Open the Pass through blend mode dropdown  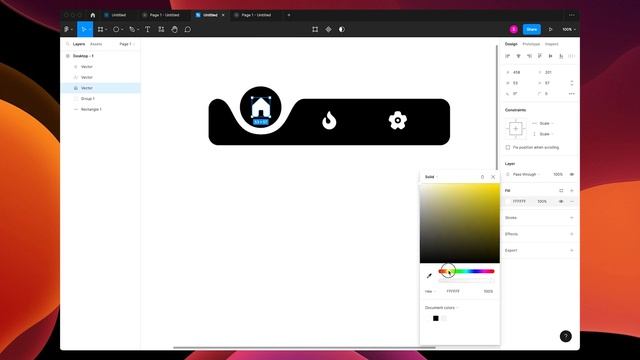[x=526, y=174]
